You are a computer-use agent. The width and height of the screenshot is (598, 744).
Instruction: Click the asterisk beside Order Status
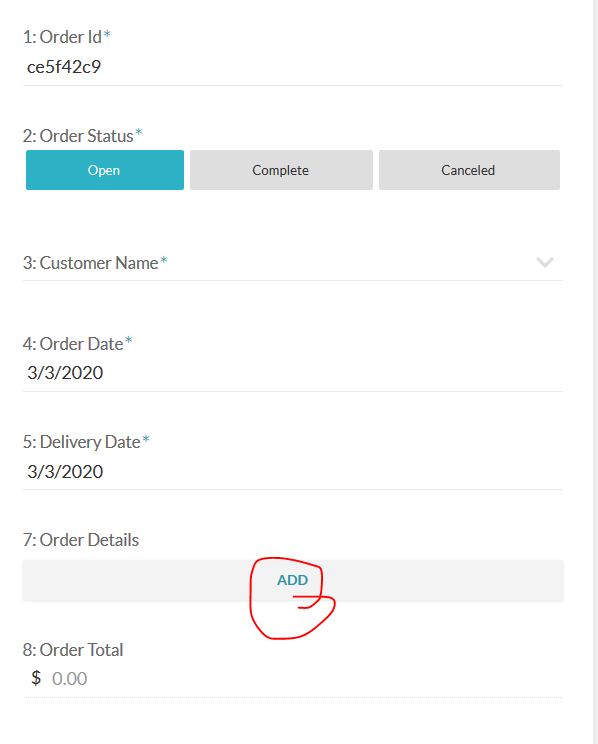[139, 132]
